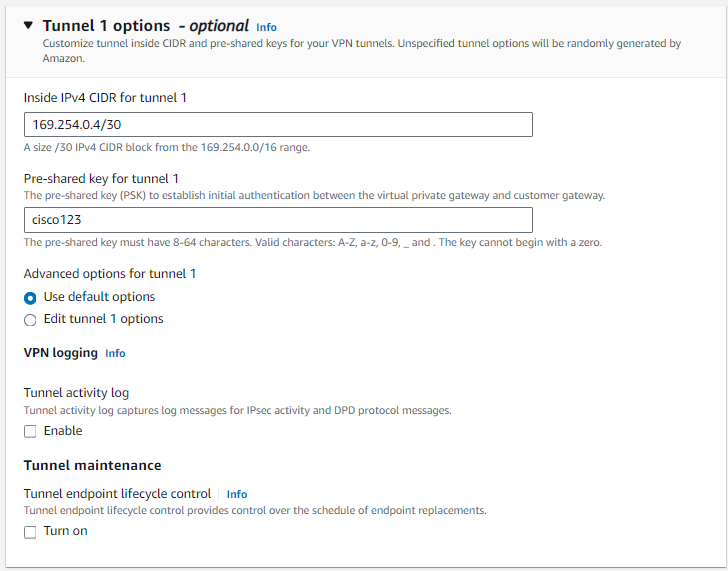Open Info link for Tunnel endpoint lifecycle control
728x571 pixels.
tap(237, 494)
